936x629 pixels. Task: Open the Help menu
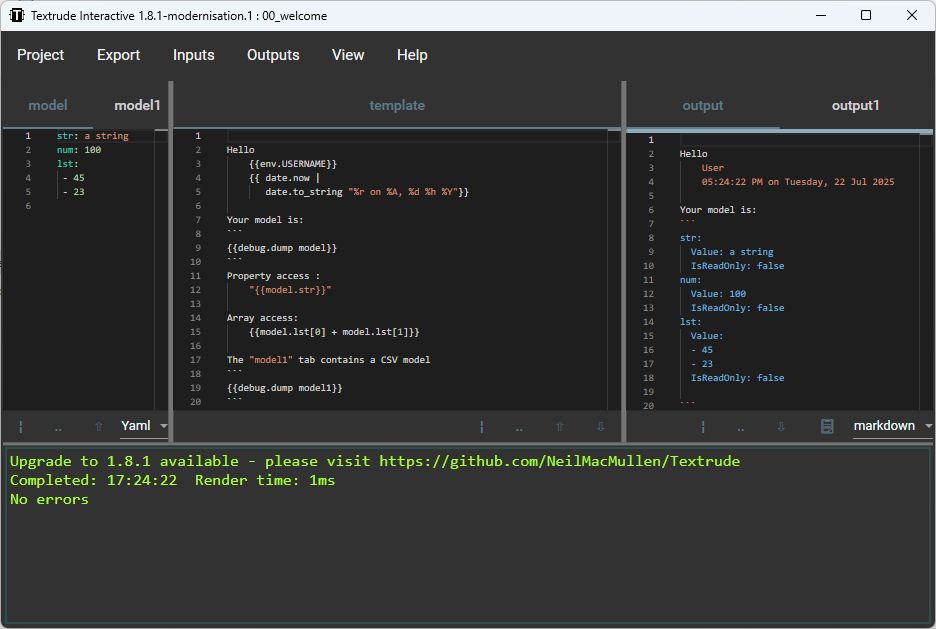pos(412,55)
